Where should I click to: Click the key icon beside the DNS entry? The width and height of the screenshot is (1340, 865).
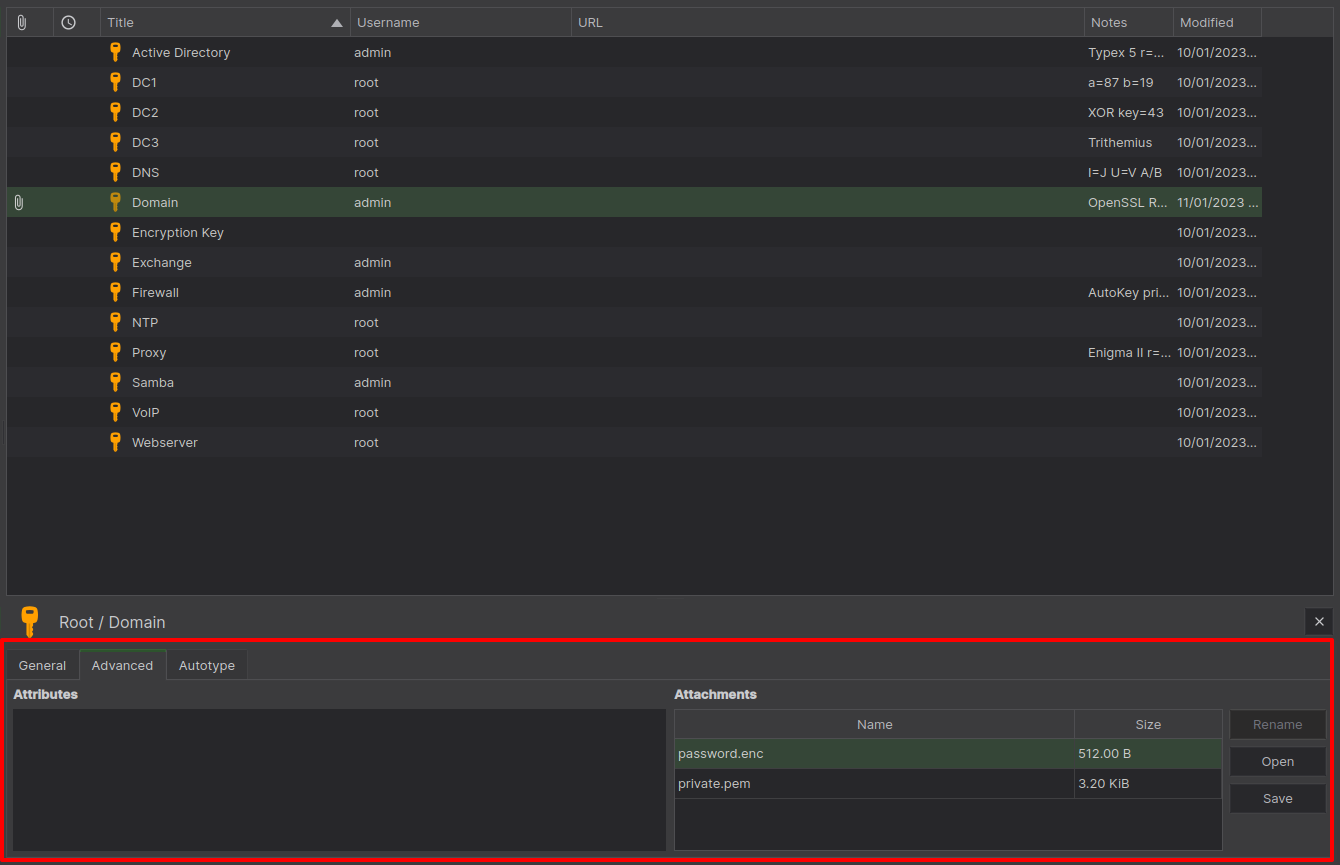click(115, 172)
